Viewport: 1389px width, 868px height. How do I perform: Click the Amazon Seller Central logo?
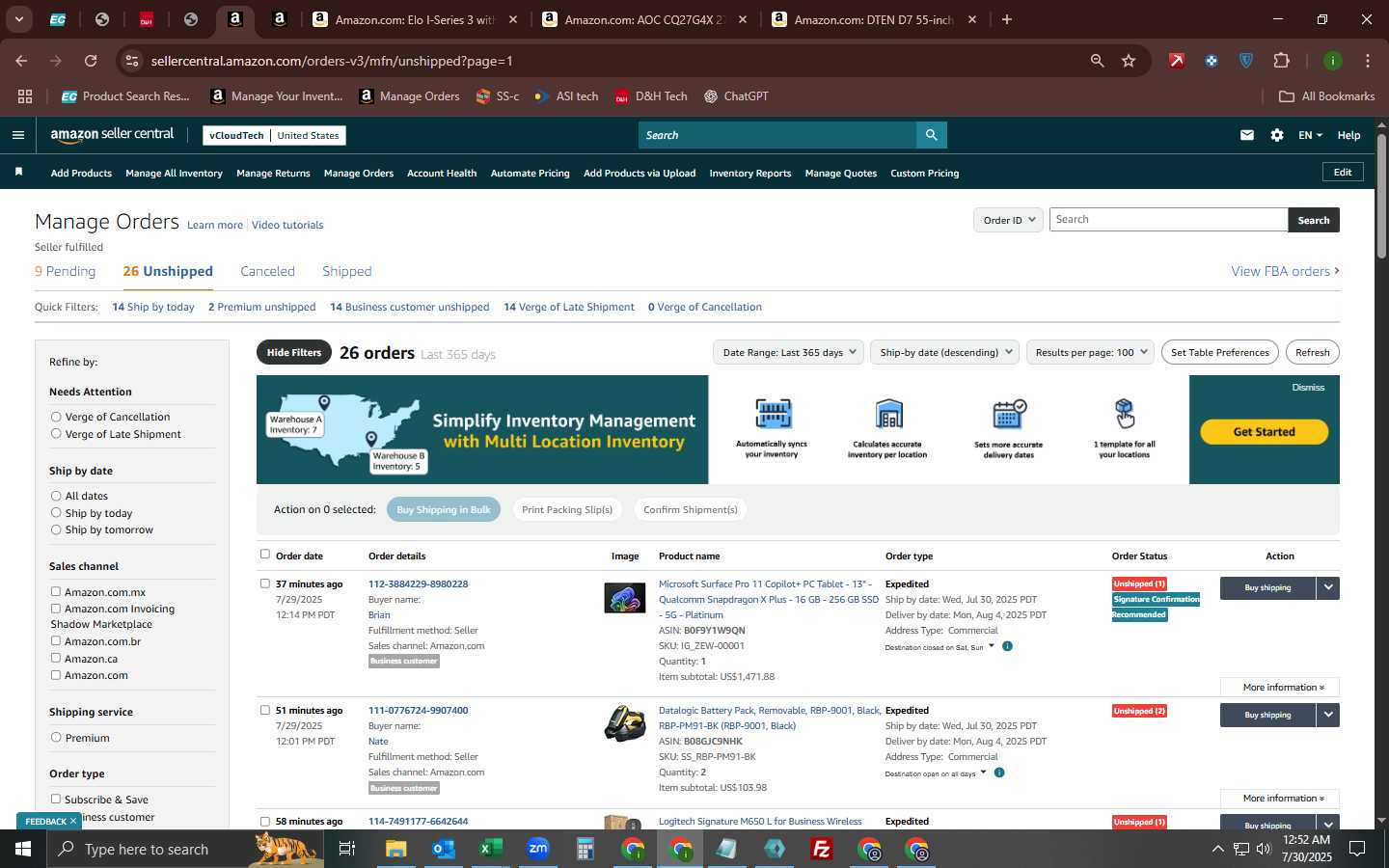pos(112,135)
